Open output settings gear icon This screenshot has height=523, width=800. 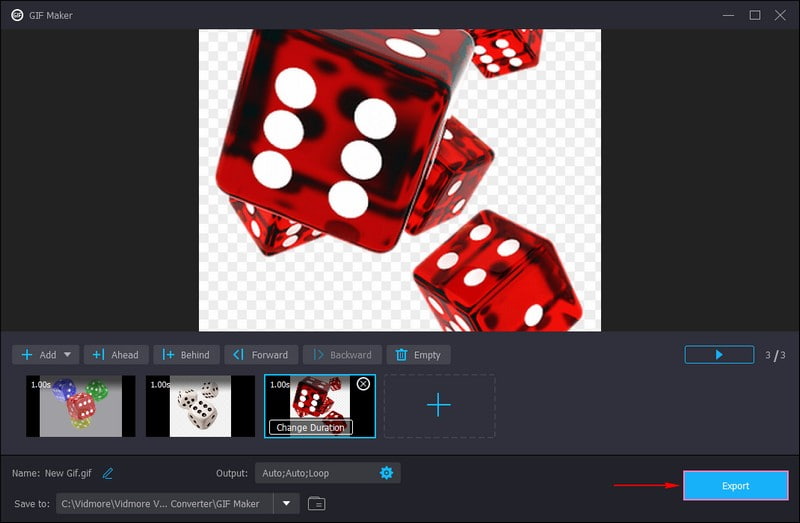pyautogui.click(x=386, y=473)
